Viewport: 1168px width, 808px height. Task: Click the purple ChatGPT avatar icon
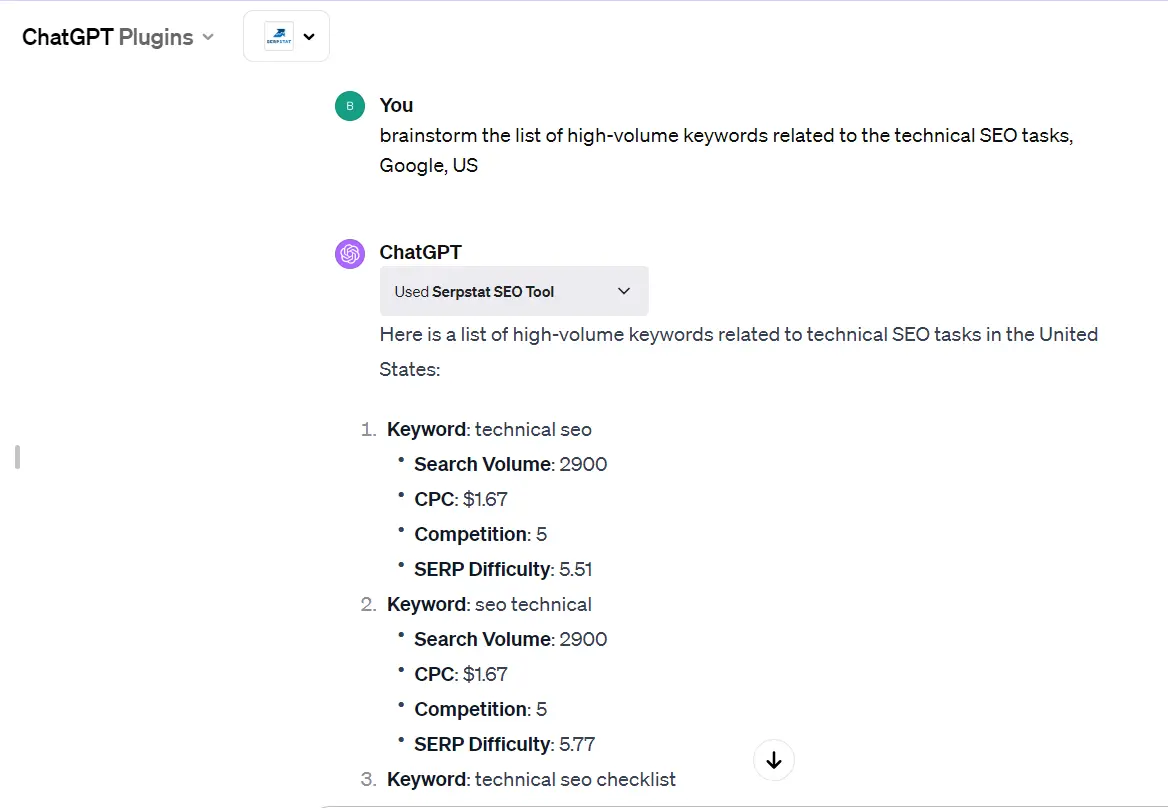(349, 254)
